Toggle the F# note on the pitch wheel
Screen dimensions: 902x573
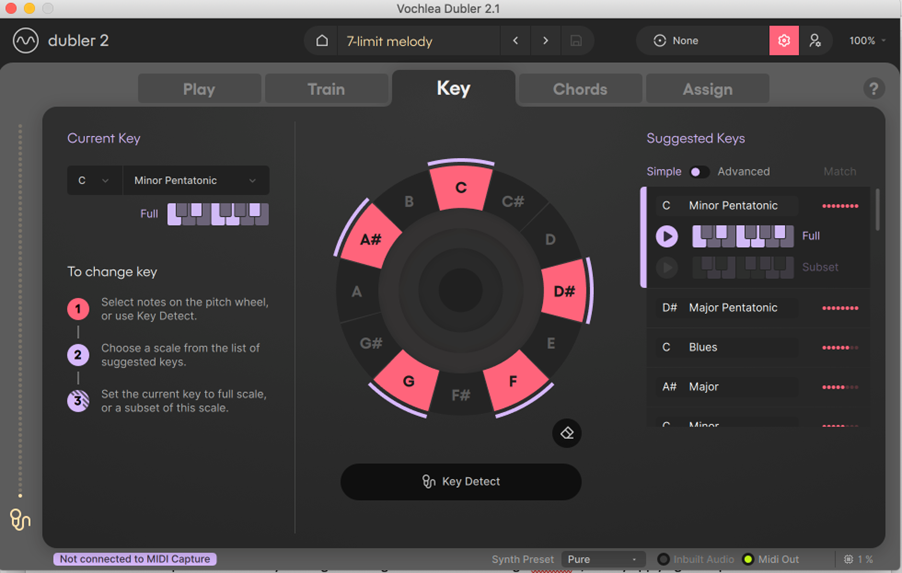(461, 395)
